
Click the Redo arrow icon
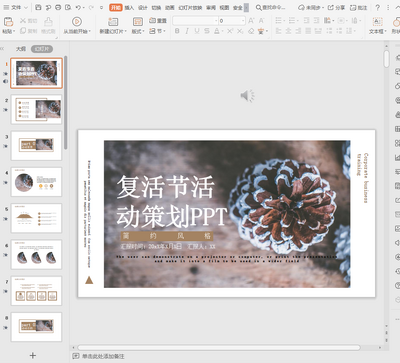pyautogui.click(x=91, y=7)
